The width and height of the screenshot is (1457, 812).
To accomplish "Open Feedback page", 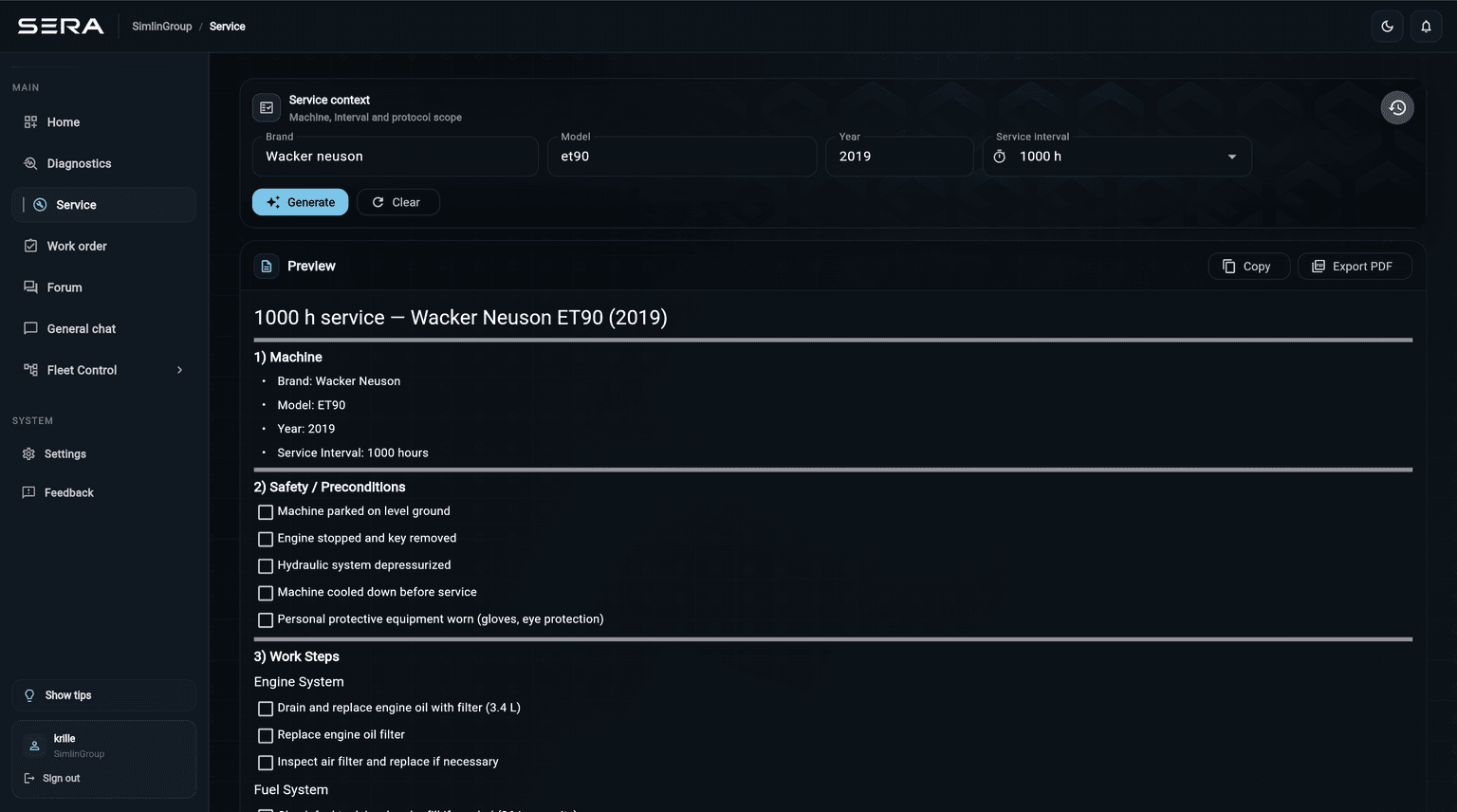I will 103,492.
